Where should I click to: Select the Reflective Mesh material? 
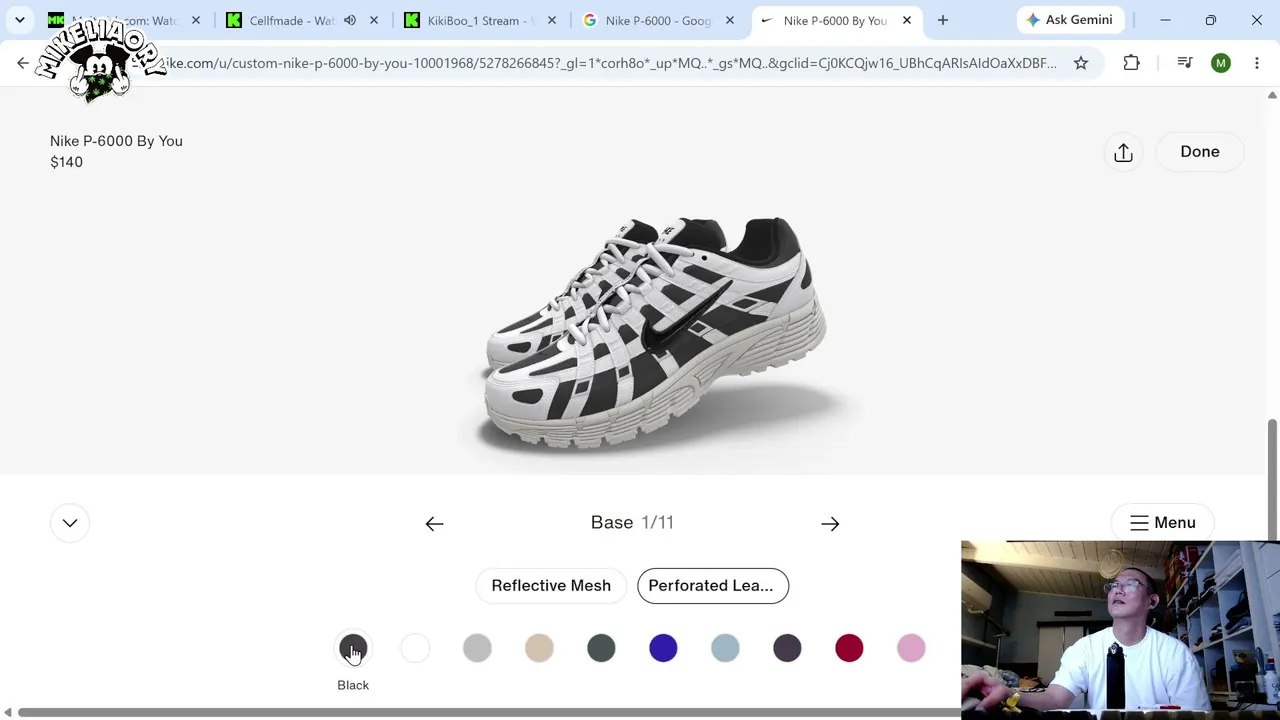551,586
